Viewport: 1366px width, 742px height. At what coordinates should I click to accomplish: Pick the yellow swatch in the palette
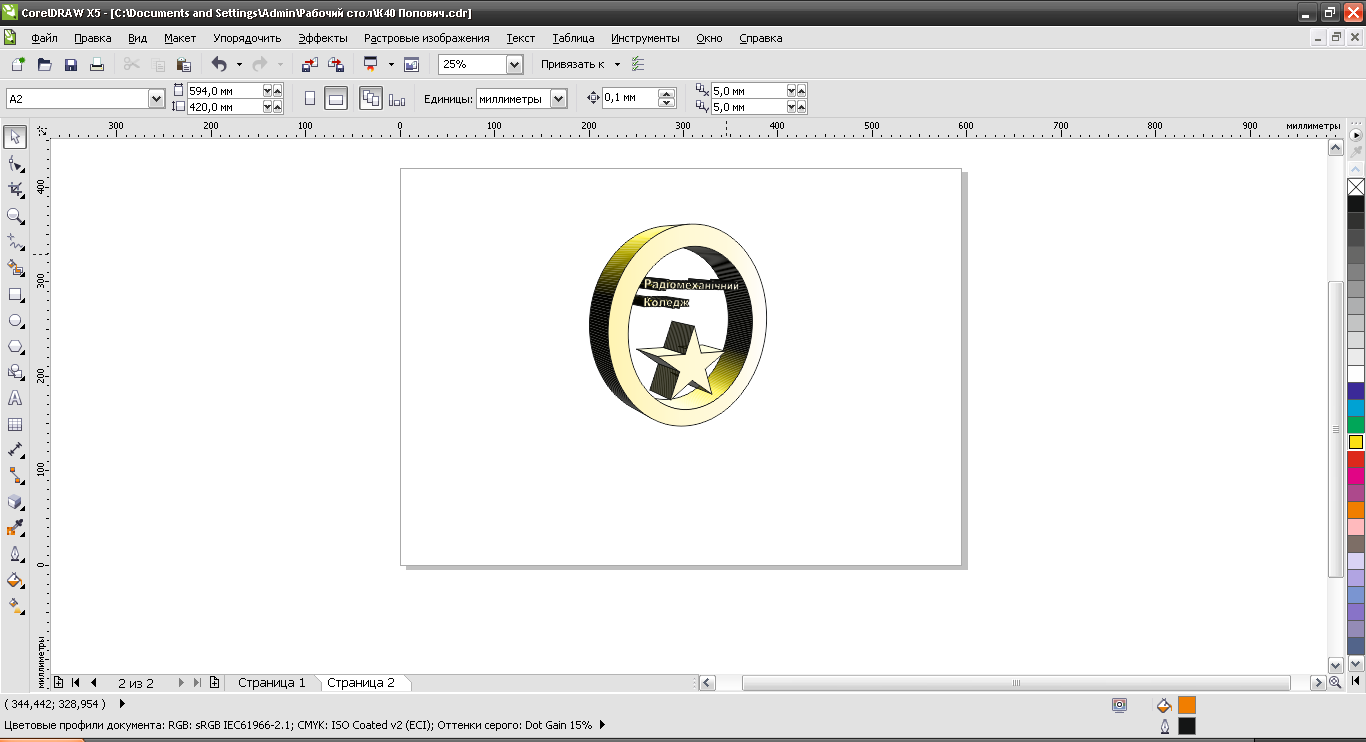coord(1356,442)
